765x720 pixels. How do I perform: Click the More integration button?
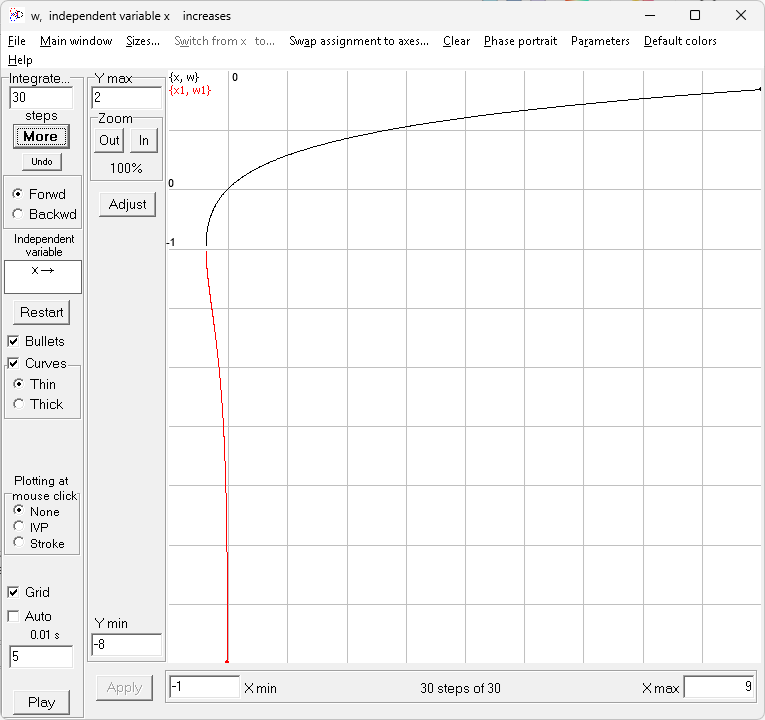pos(41,137)
